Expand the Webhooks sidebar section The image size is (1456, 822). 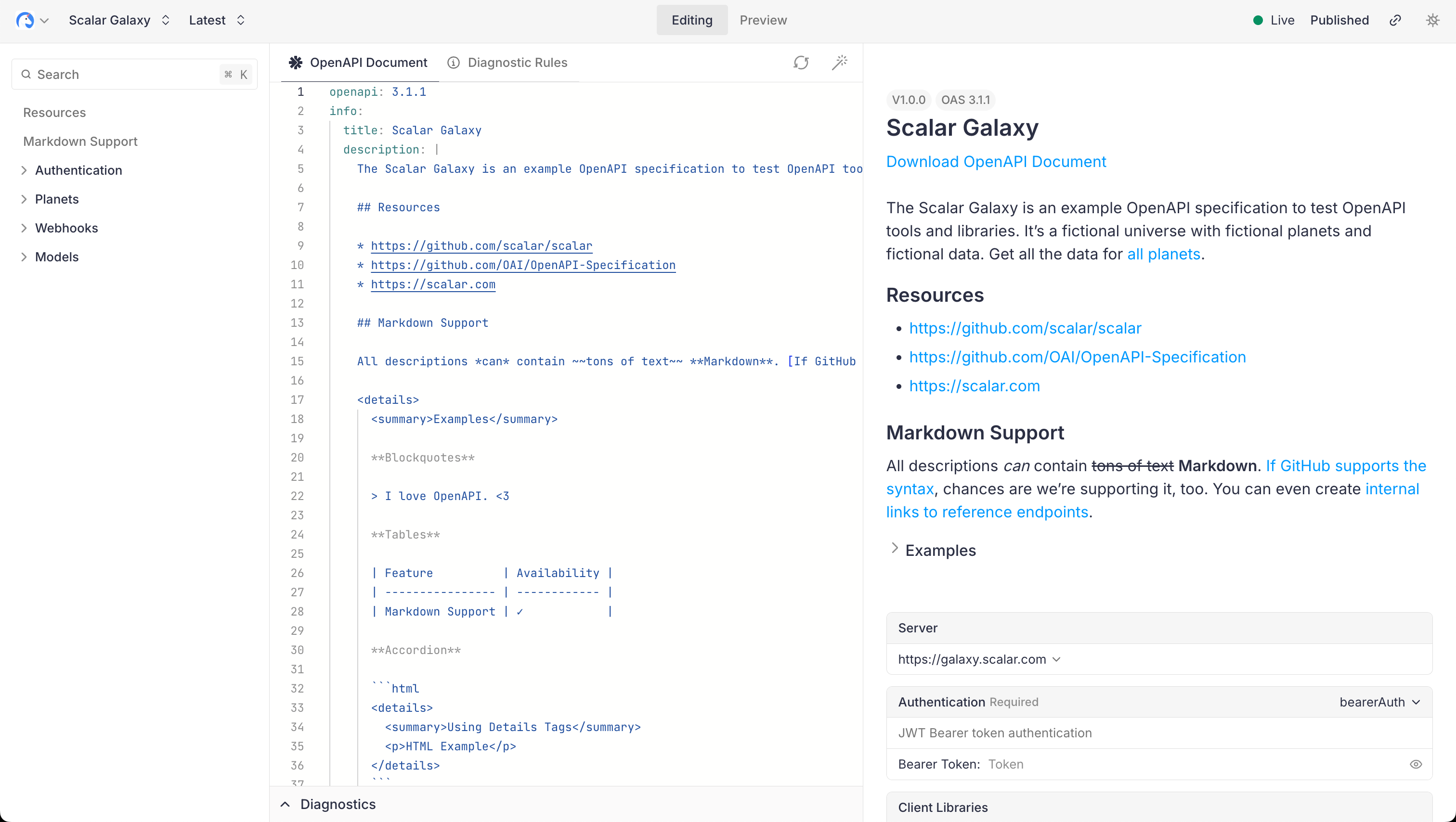(x=24, y=228)
